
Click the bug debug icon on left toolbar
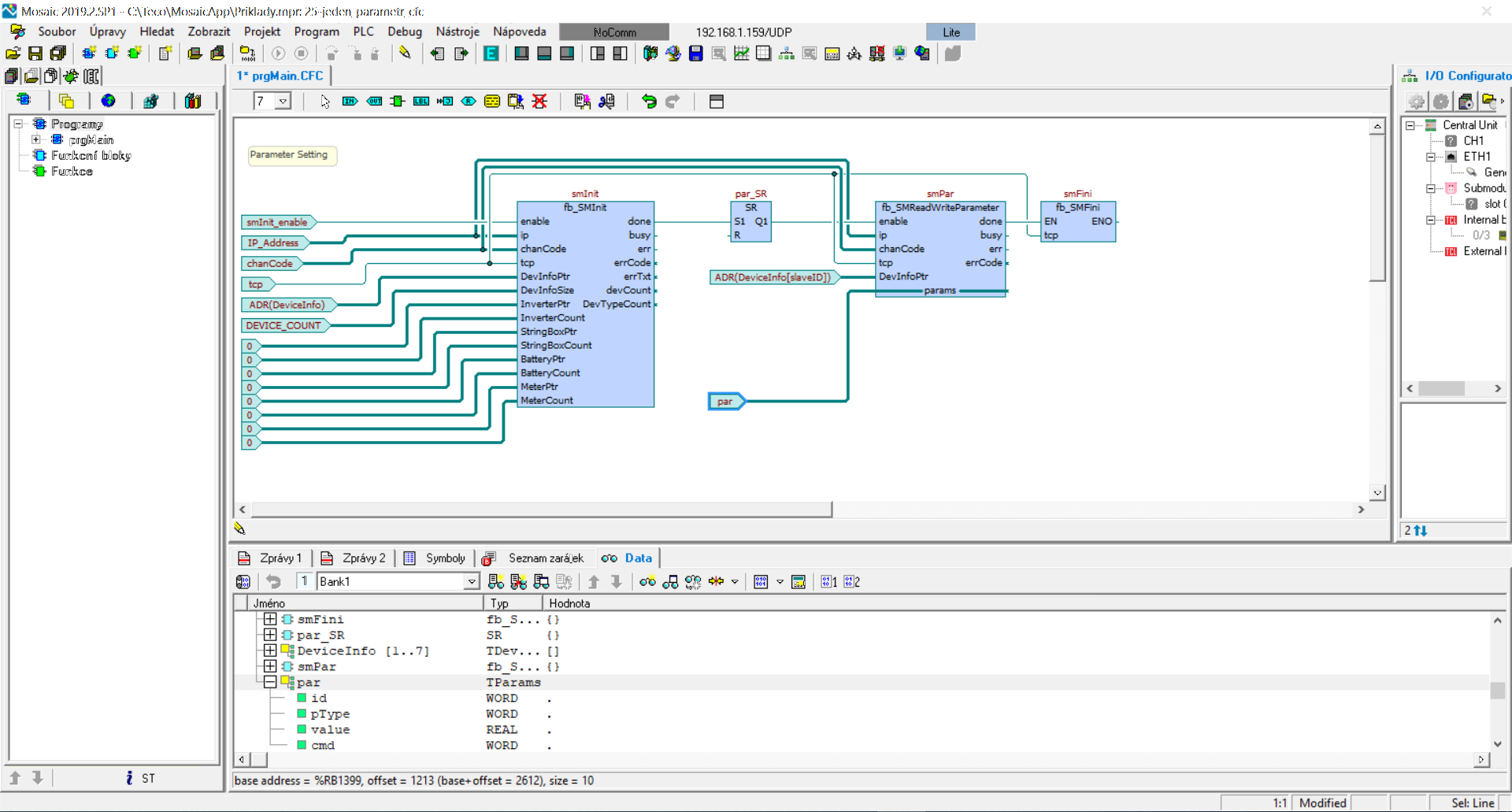[71, 76]
